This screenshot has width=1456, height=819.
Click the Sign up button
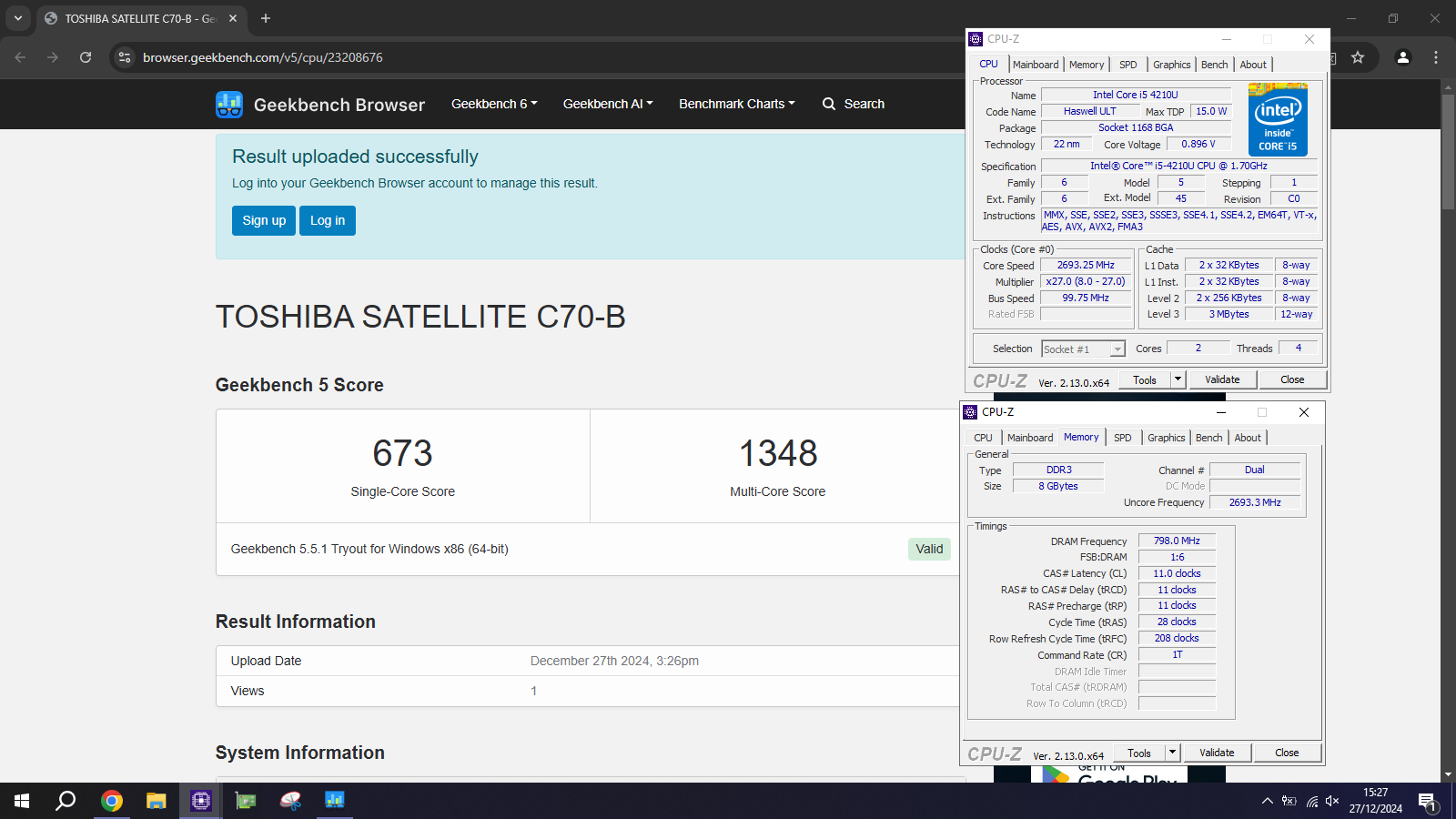pos(264,220)
